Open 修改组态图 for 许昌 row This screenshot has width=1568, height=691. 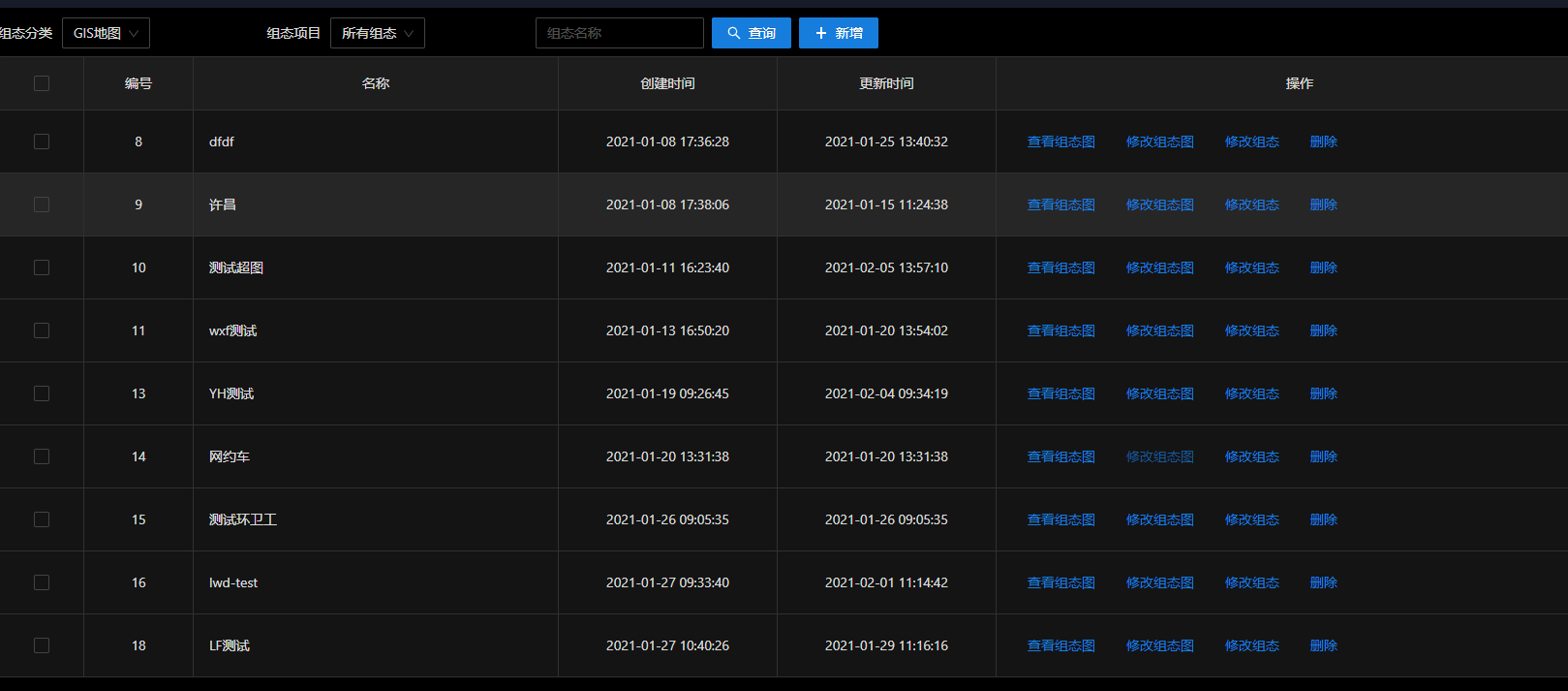[1160, 204]
